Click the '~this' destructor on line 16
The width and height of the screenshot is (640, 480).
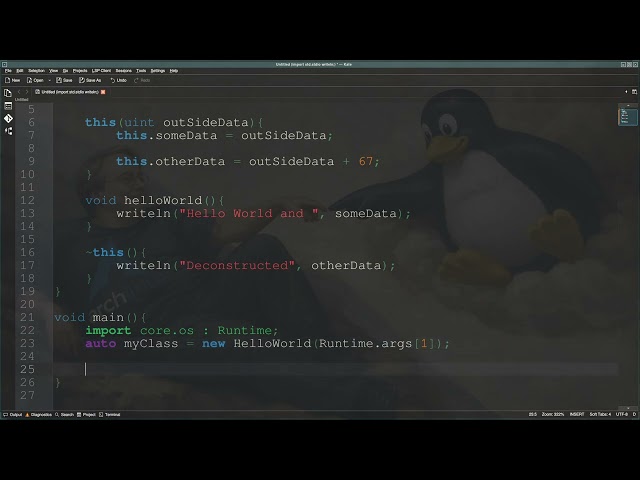104,252
